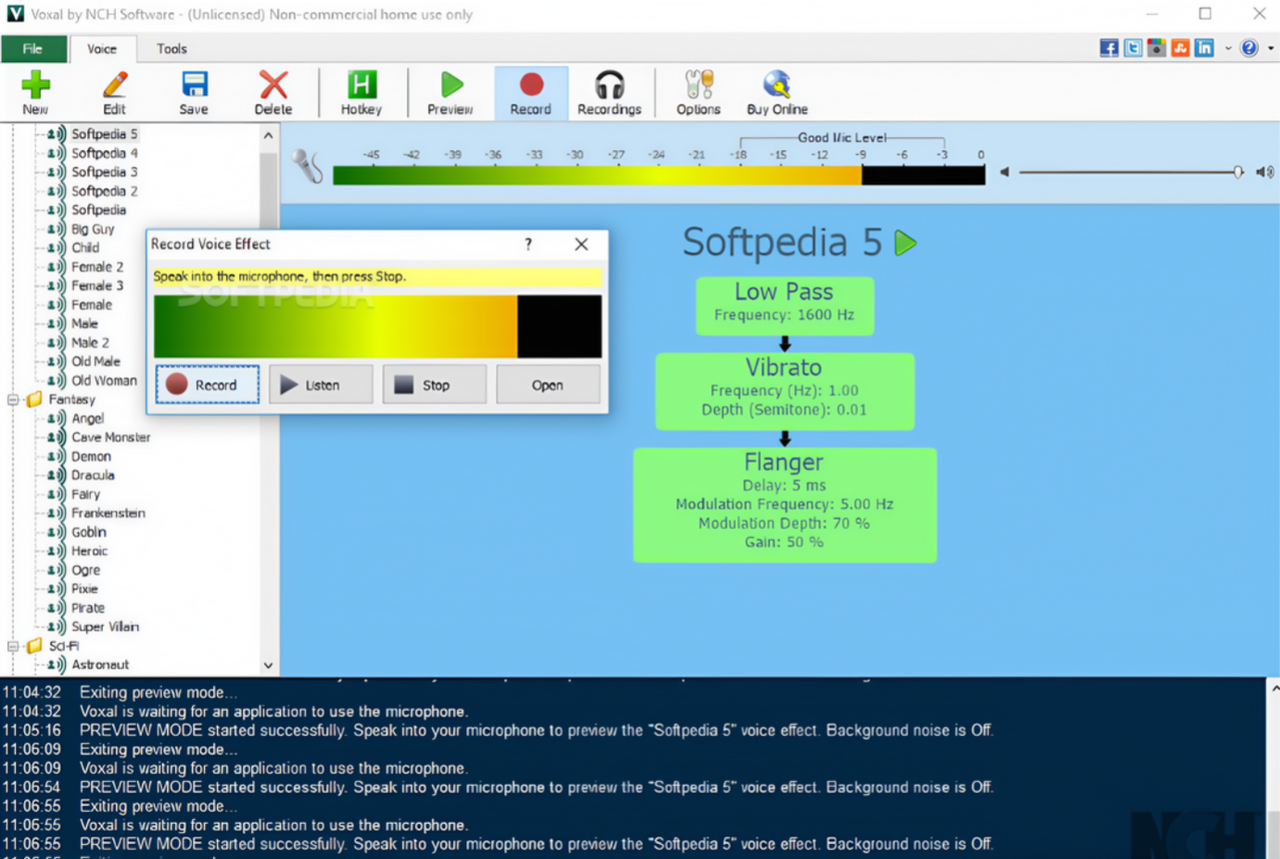Image resolution: width=1280 pixels, height=859 pixels.
Task: Select the Softpedia 4 voice
Action: 105,153
